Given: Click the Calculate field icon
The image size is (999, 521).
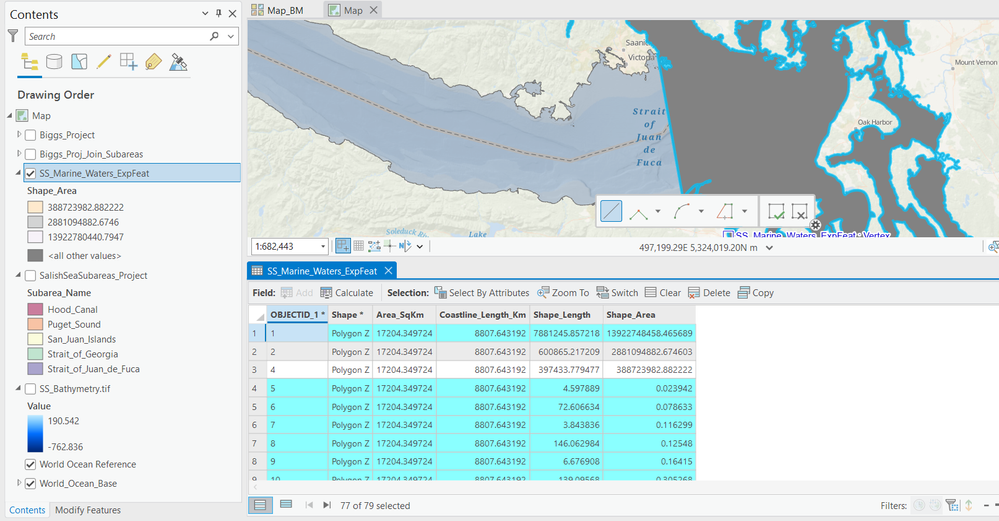Looking at the screenshot, I should tap(346, 293).
